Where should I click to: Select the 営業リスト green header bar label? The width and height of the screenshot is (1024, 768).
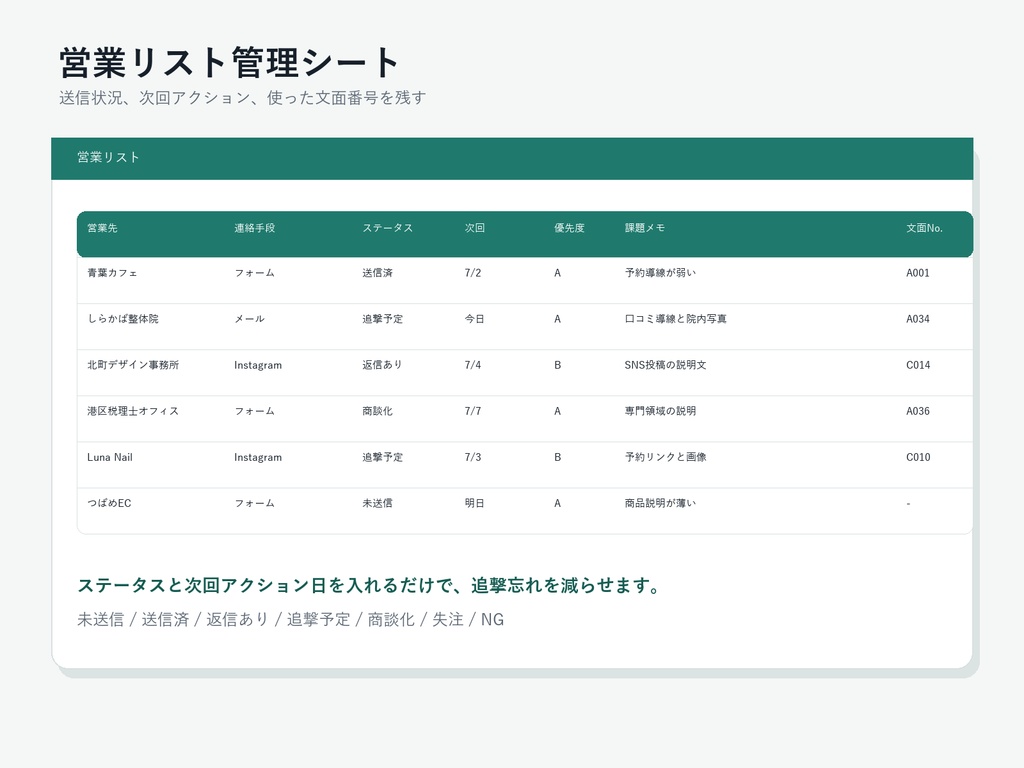108,157
